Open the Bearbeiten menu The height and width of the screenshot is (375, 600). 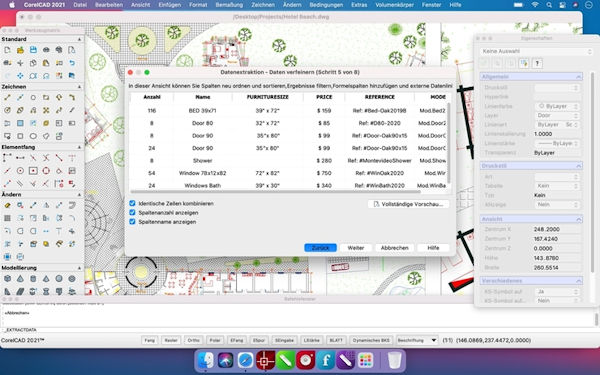109,5
